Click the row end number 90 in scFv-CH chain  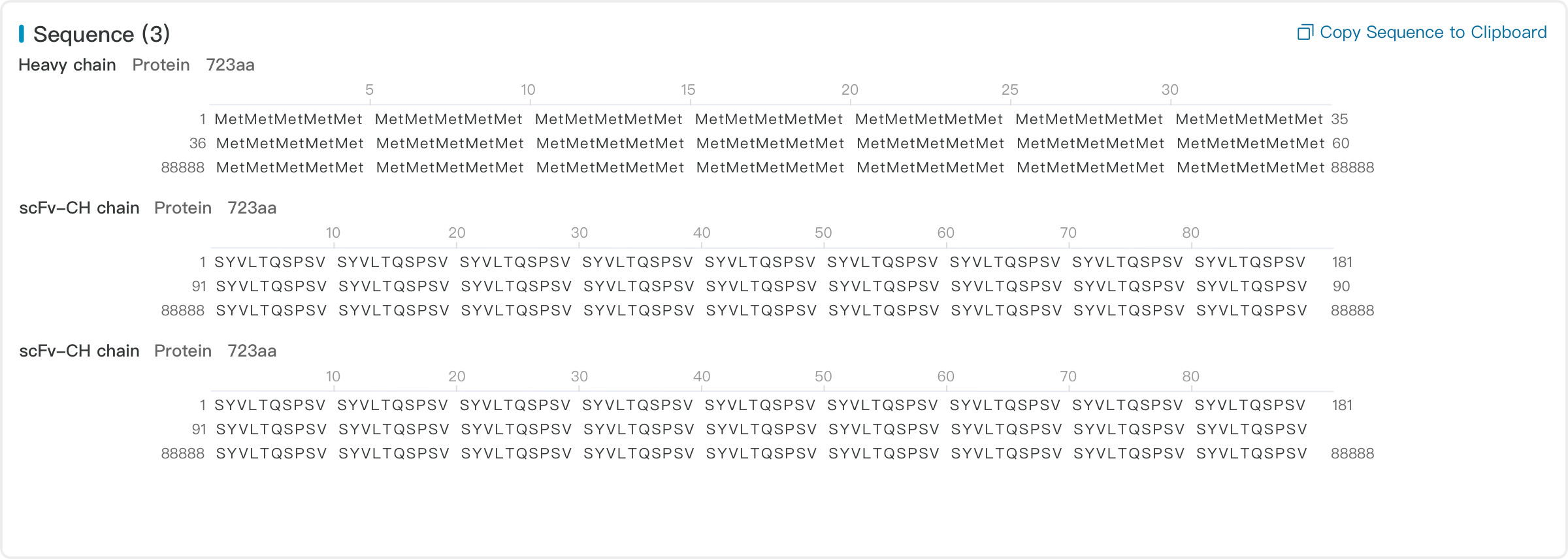[x=1341, y=286]
